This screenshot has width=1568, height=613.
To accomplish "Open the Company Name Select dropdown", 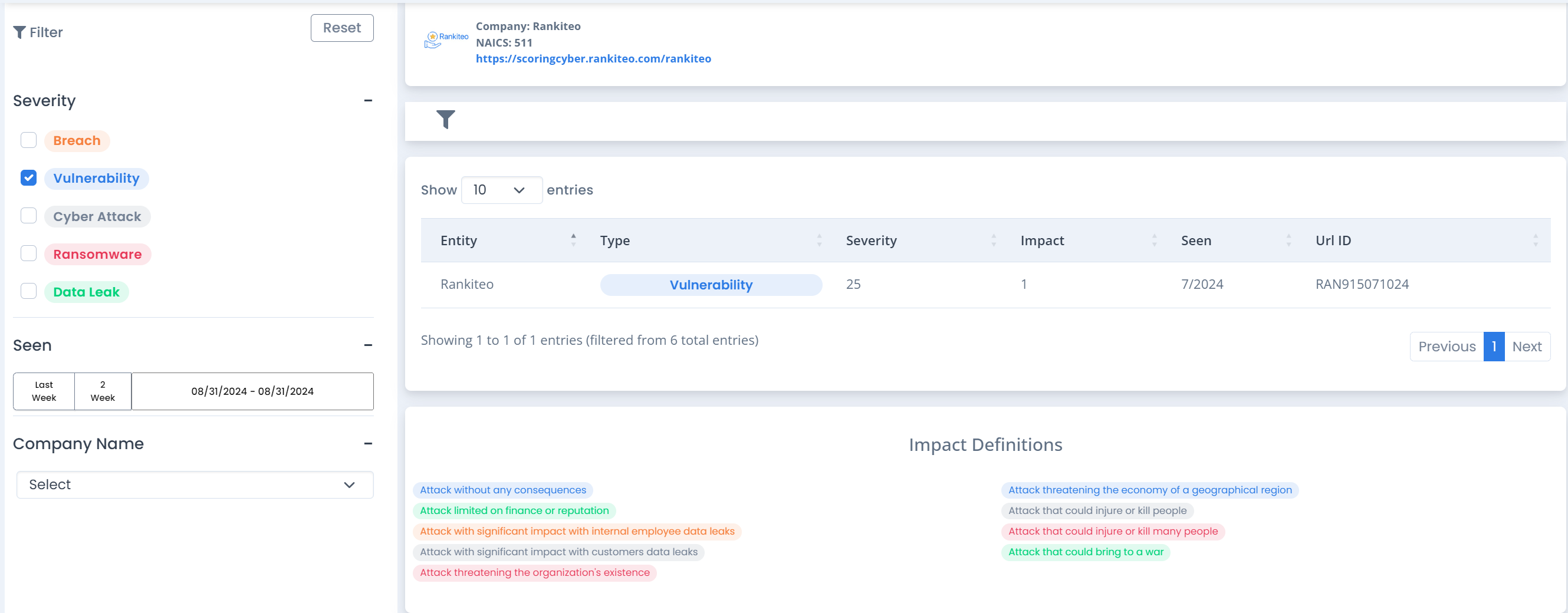I will click(195, 485).
